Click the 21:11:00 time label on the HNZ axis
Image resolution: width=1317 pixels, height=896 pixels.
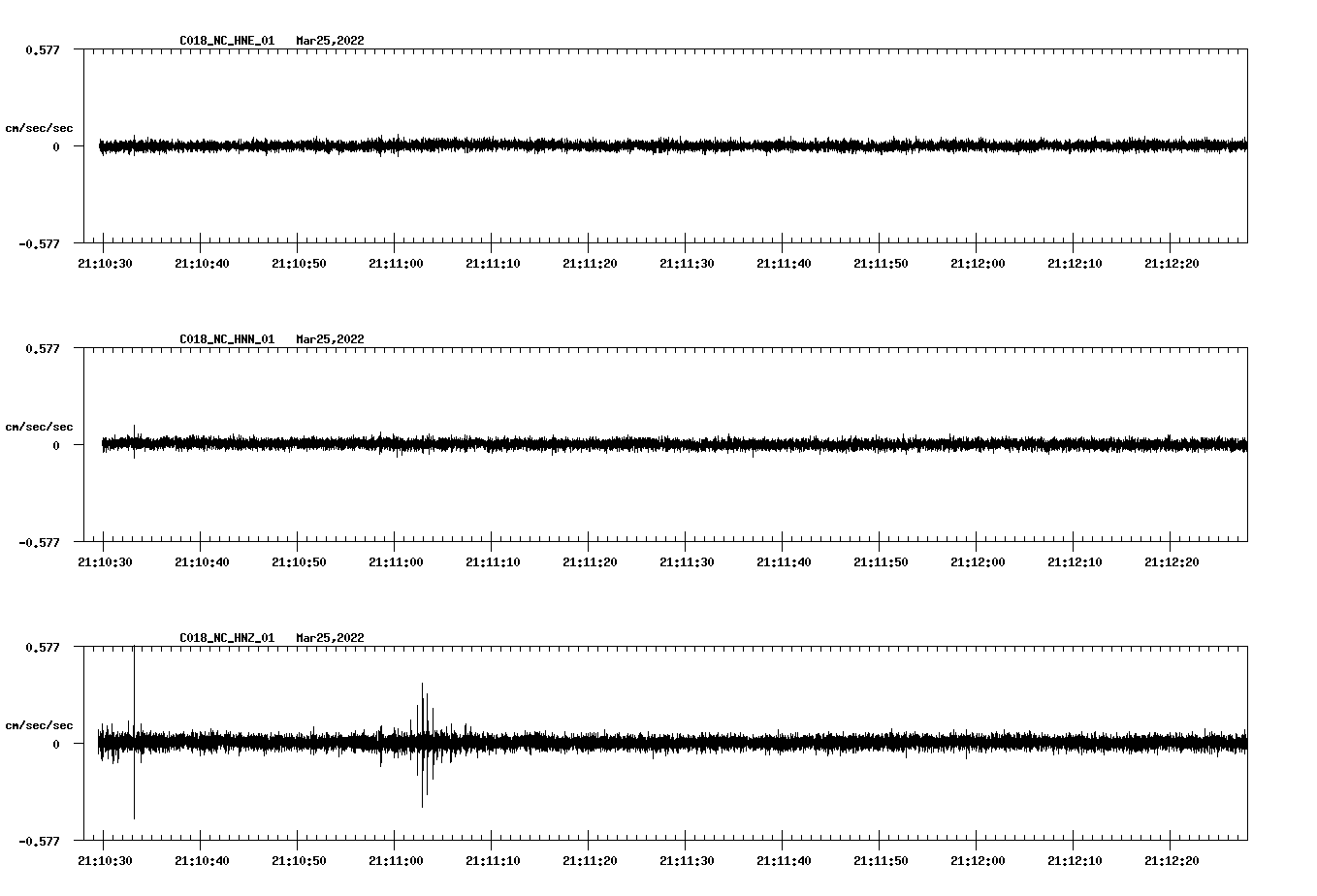click(396, 861)
